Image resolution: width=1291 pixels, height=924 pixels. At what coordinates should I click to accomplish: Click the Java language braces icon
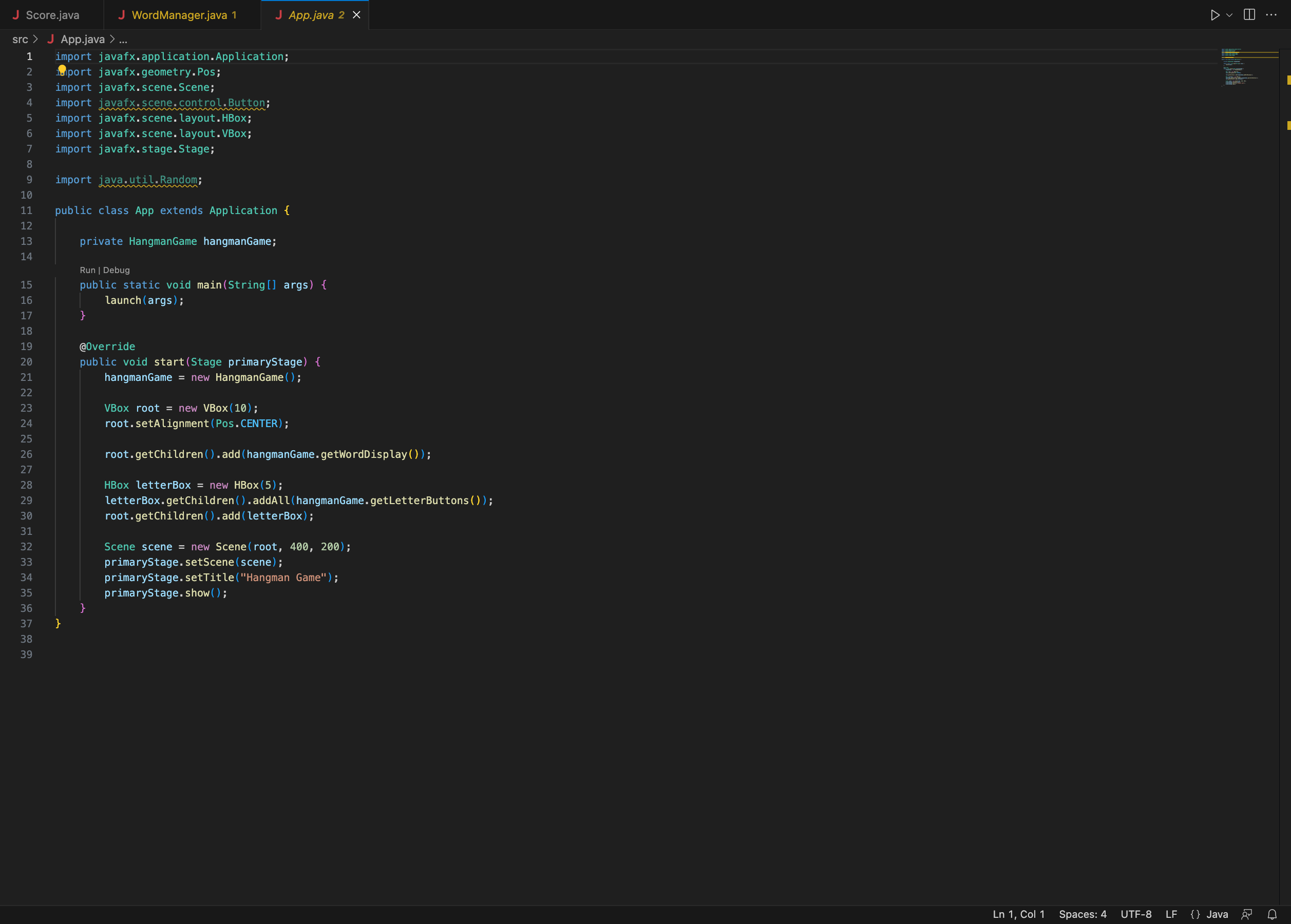pos(1195,914)
